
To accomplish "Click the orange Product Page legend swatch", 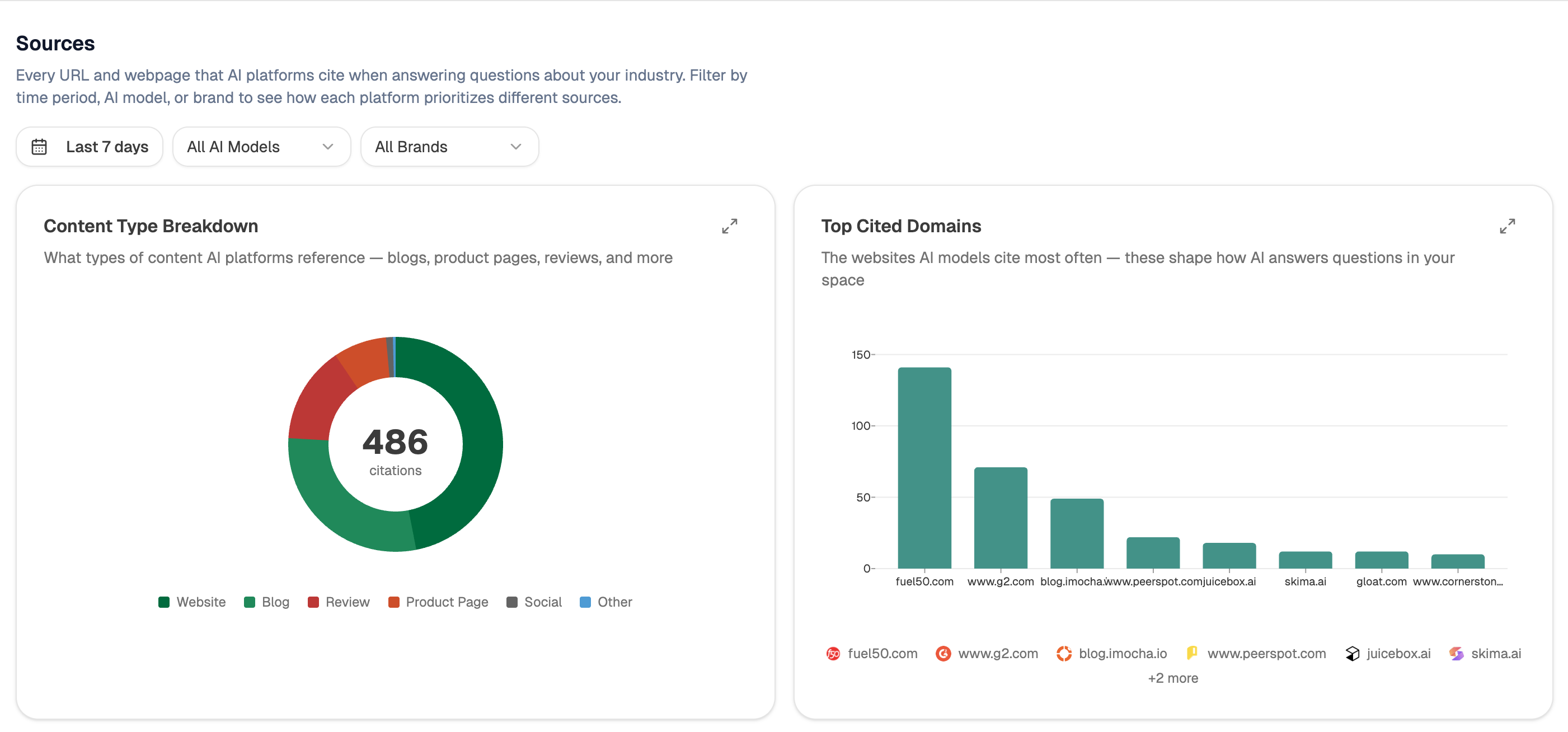I will tap(394, 602).
